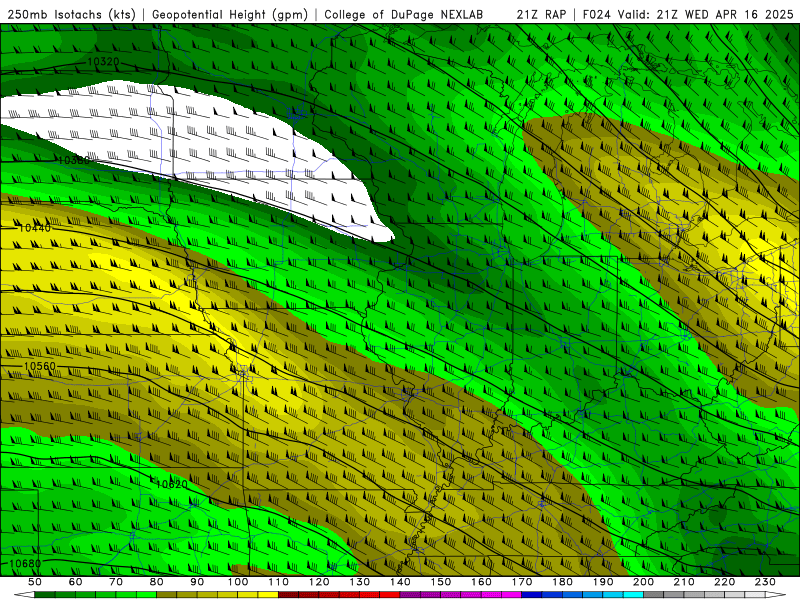
Task: Click the 210 value on the color scale
Action: (684, 582)
